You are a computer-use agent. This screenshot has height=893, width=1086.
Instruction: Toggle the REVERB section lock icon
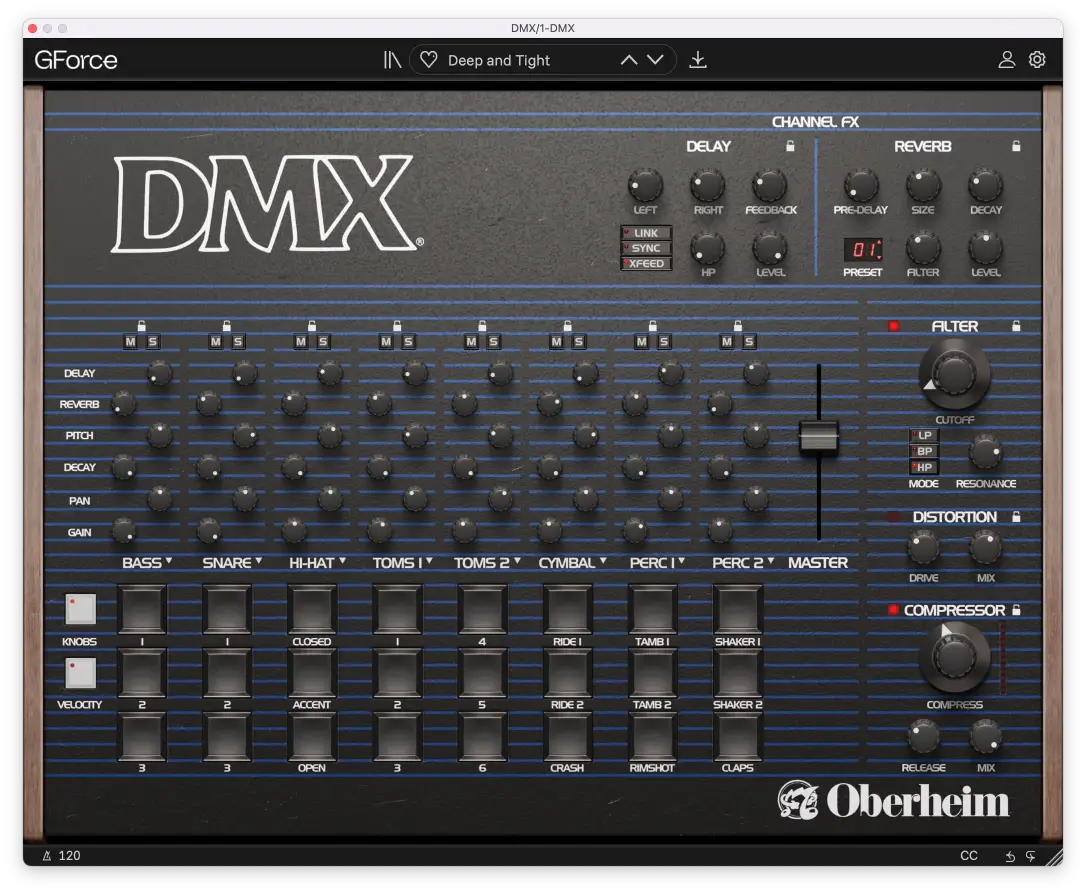point(1016,145)
